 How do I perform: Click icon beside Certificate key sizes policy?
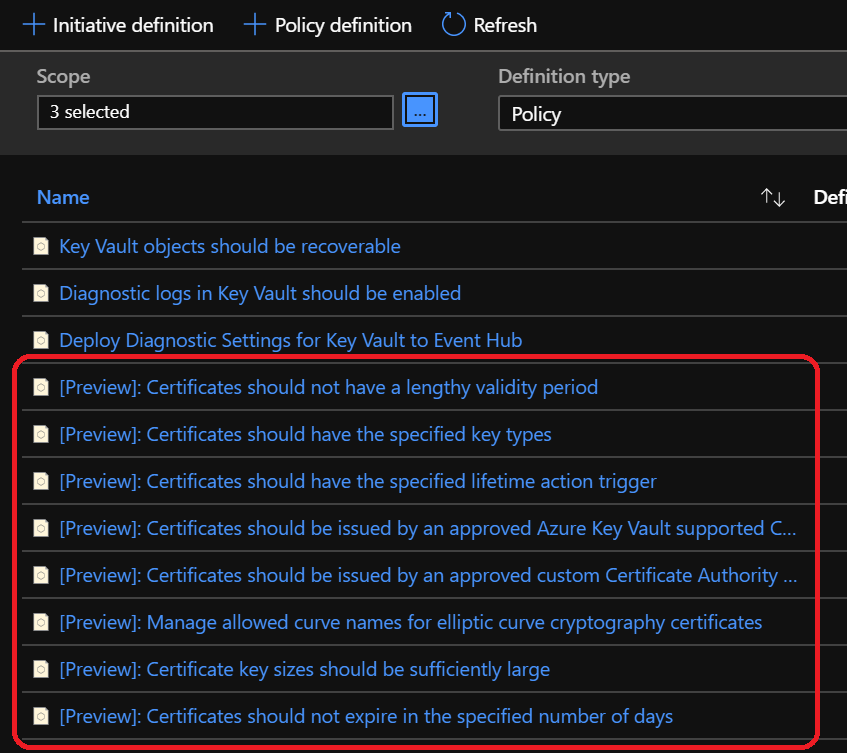point(41,670)
